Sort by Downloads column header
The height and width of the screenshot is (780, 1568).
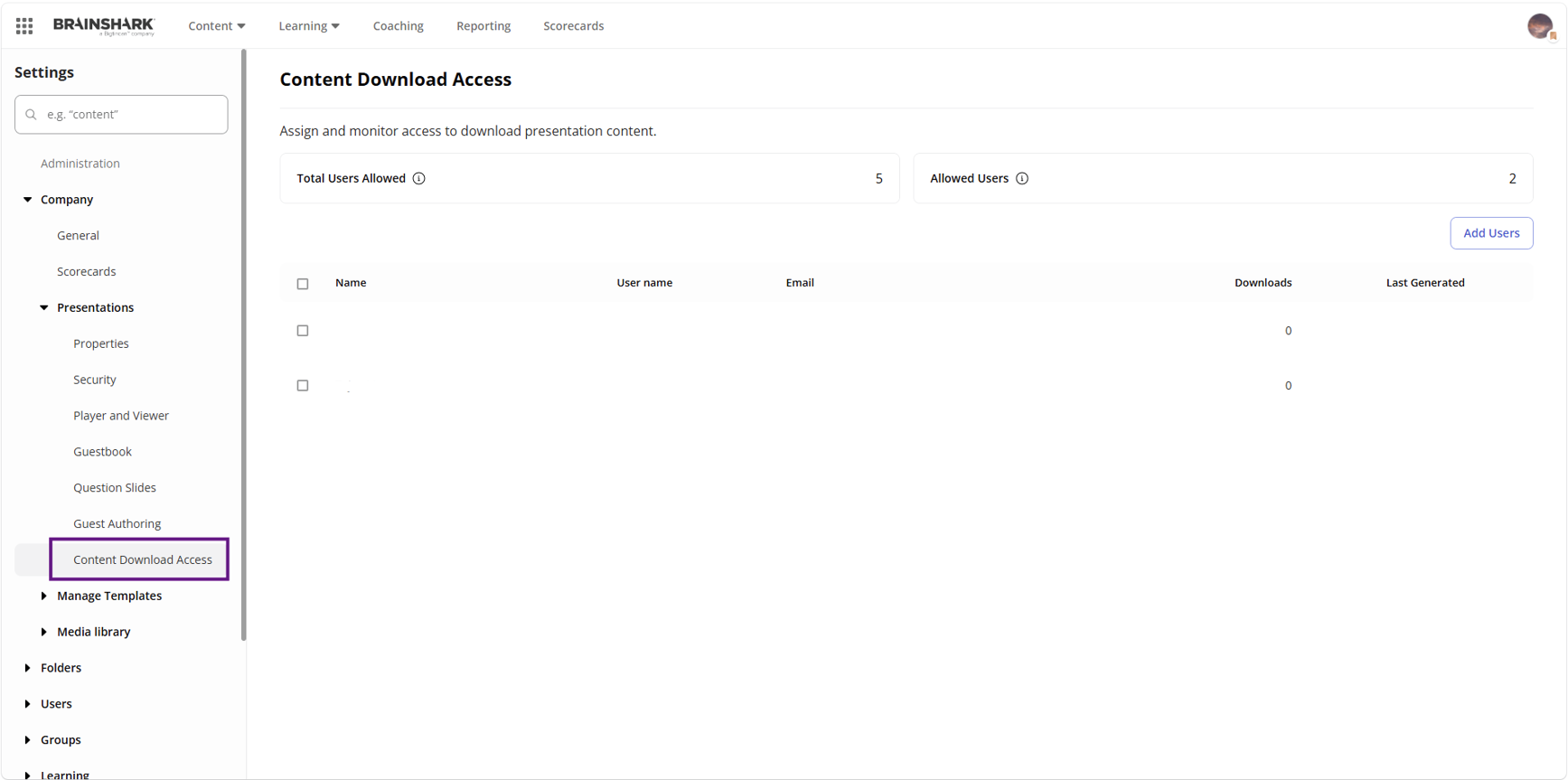(x=1263, y=283)
